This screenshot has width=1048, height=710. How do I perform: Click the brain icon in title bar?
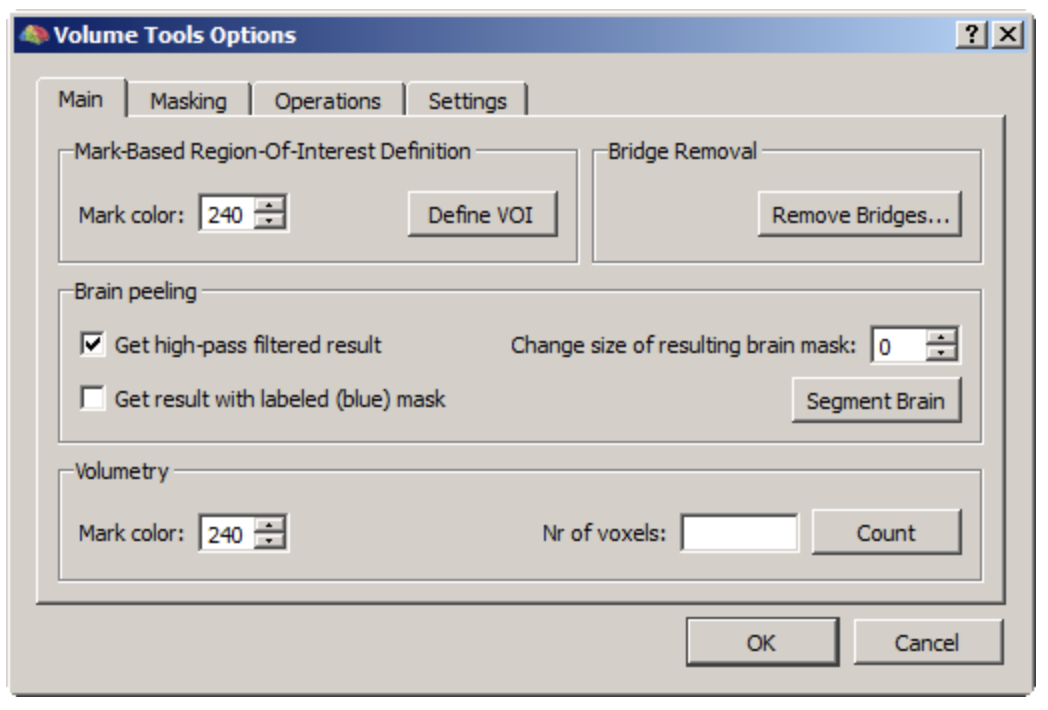pyautogui.click(x=34, y=35)
